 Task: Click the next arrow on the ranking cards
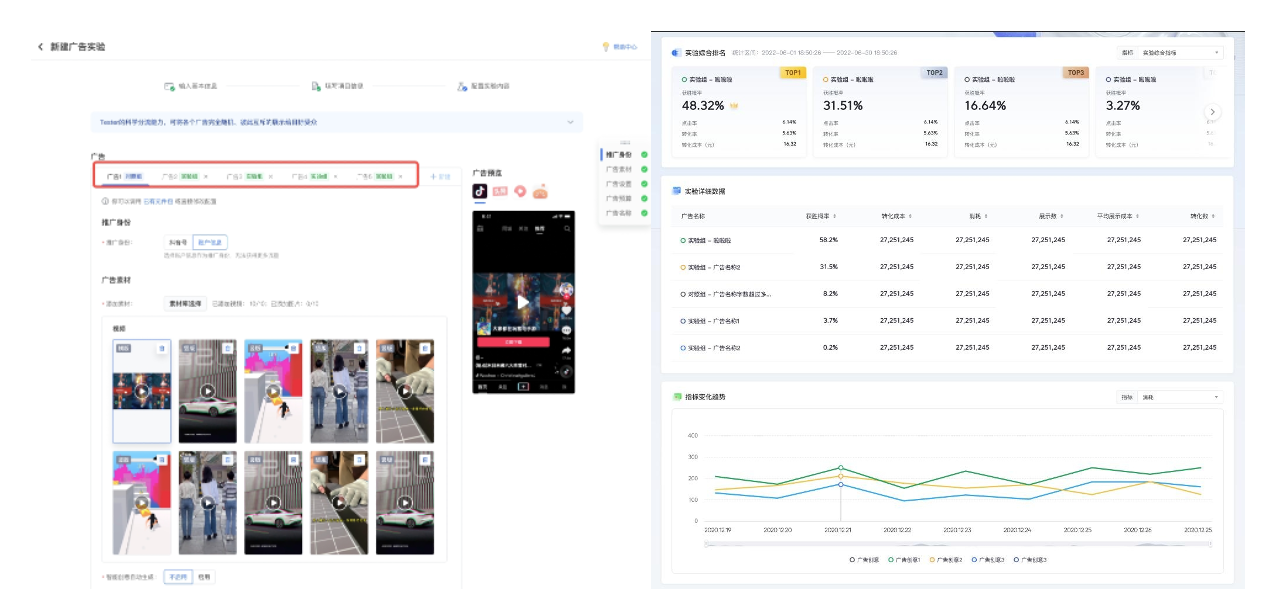point(1212,112)
